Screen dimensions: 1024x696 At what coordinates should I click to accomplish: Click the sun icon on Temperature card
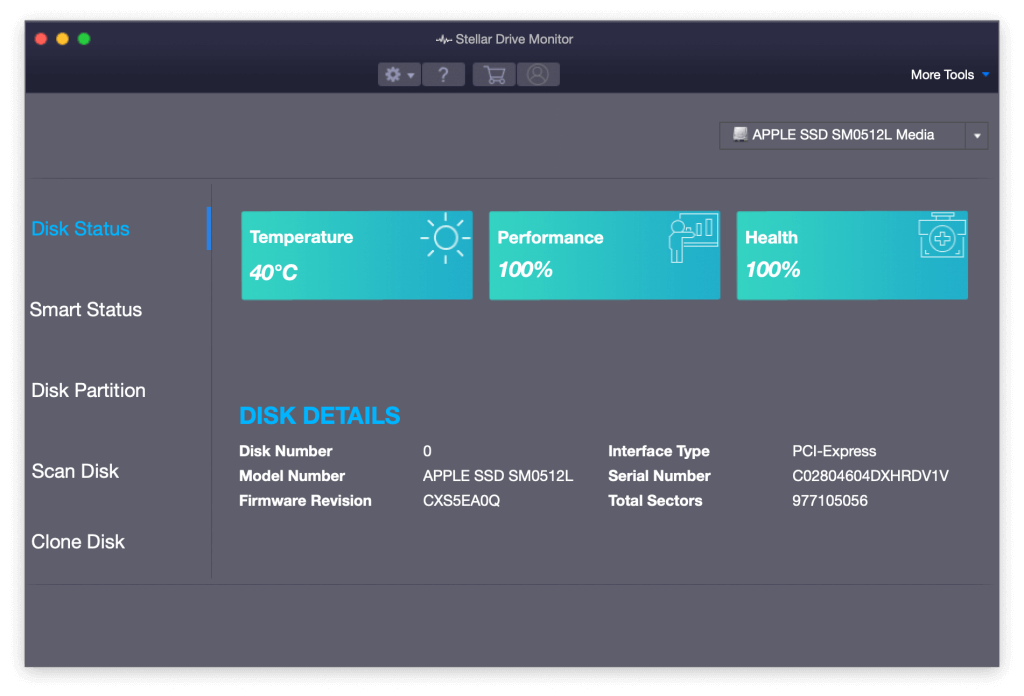tap(445, 238)
